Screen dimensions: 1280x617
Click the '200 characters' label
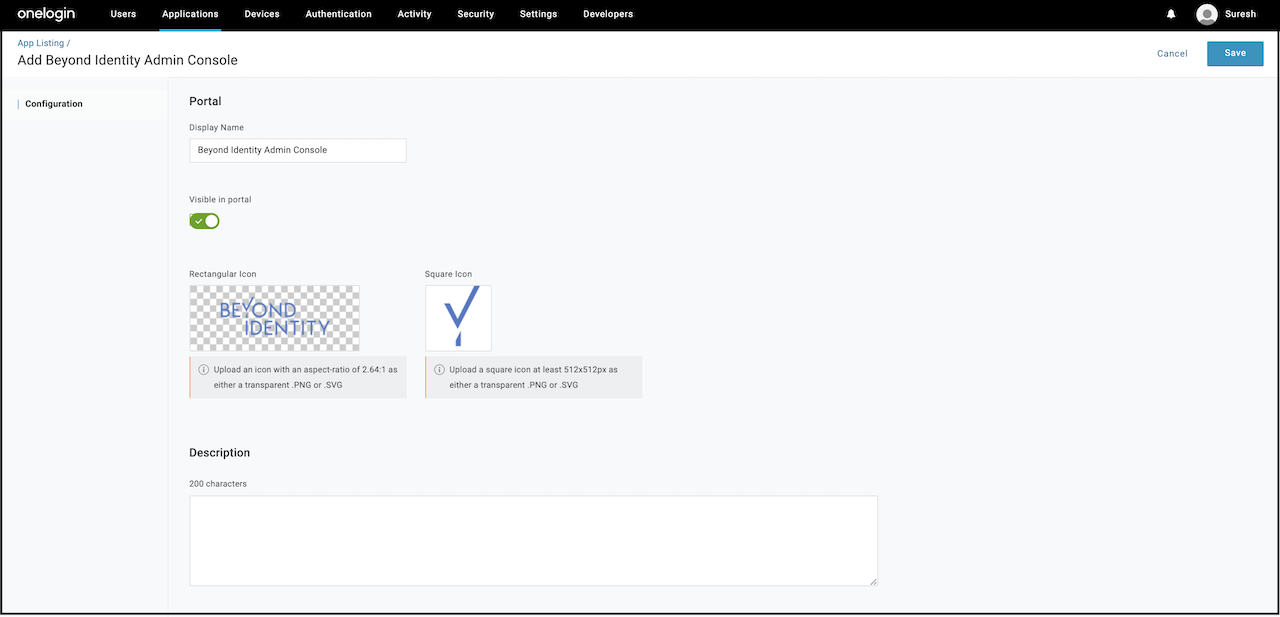pyautogui.click(x=218, y=484)
